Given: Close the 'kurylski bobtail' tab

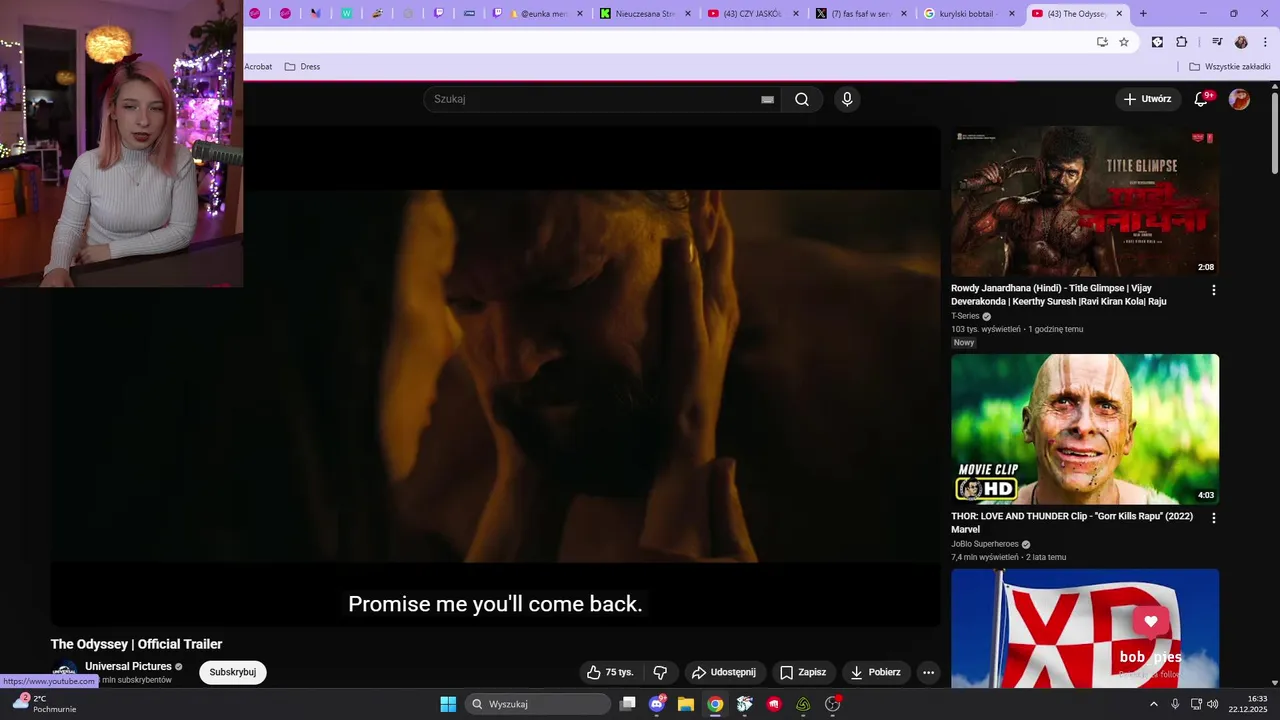Looking at the screenshot, I should click(1011, 14).
